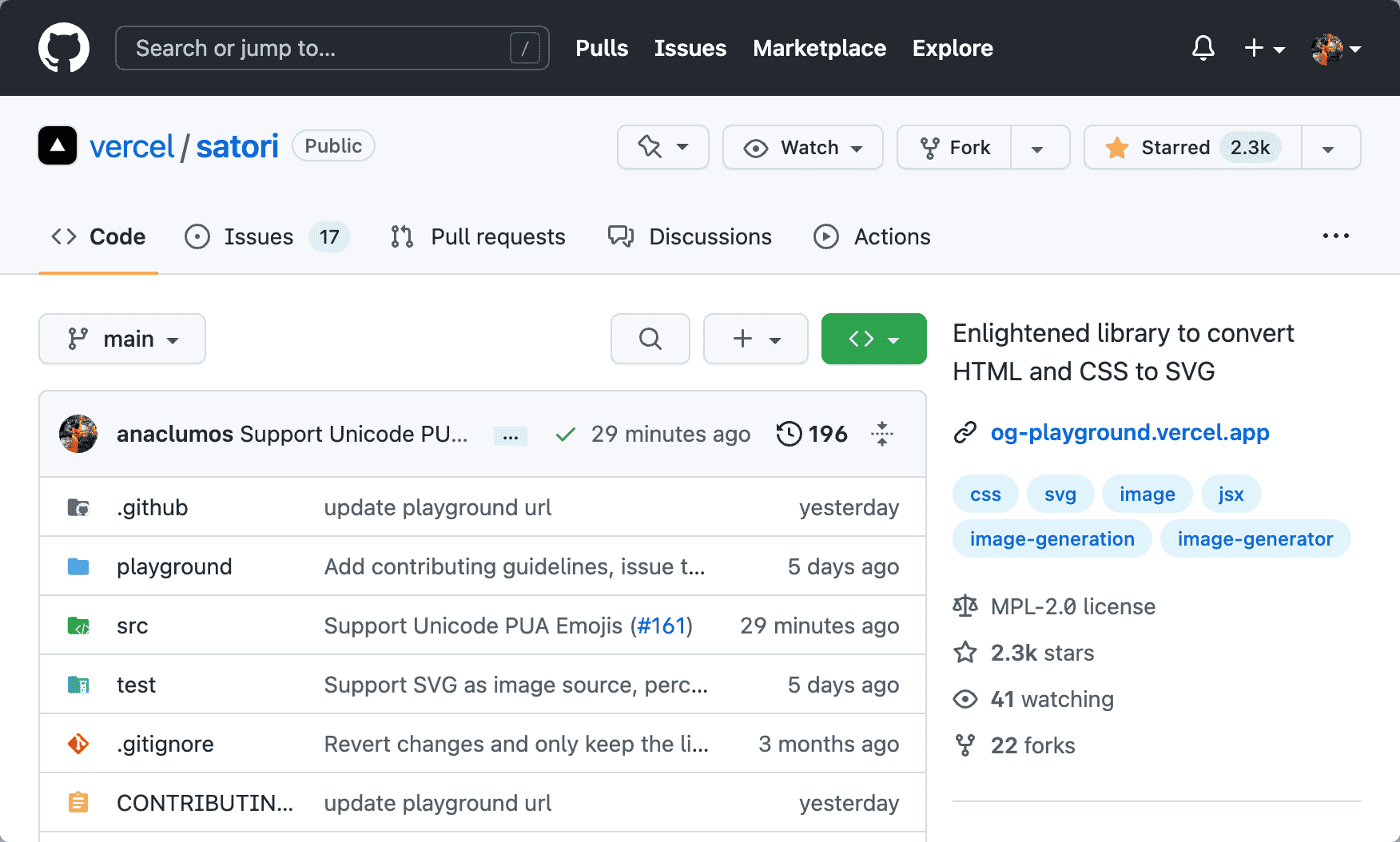Open the repository search magnifier icon
Image resolution: width=1400 pixels, height=842 pixels.
pyautogui.click(x=650, y=339)
